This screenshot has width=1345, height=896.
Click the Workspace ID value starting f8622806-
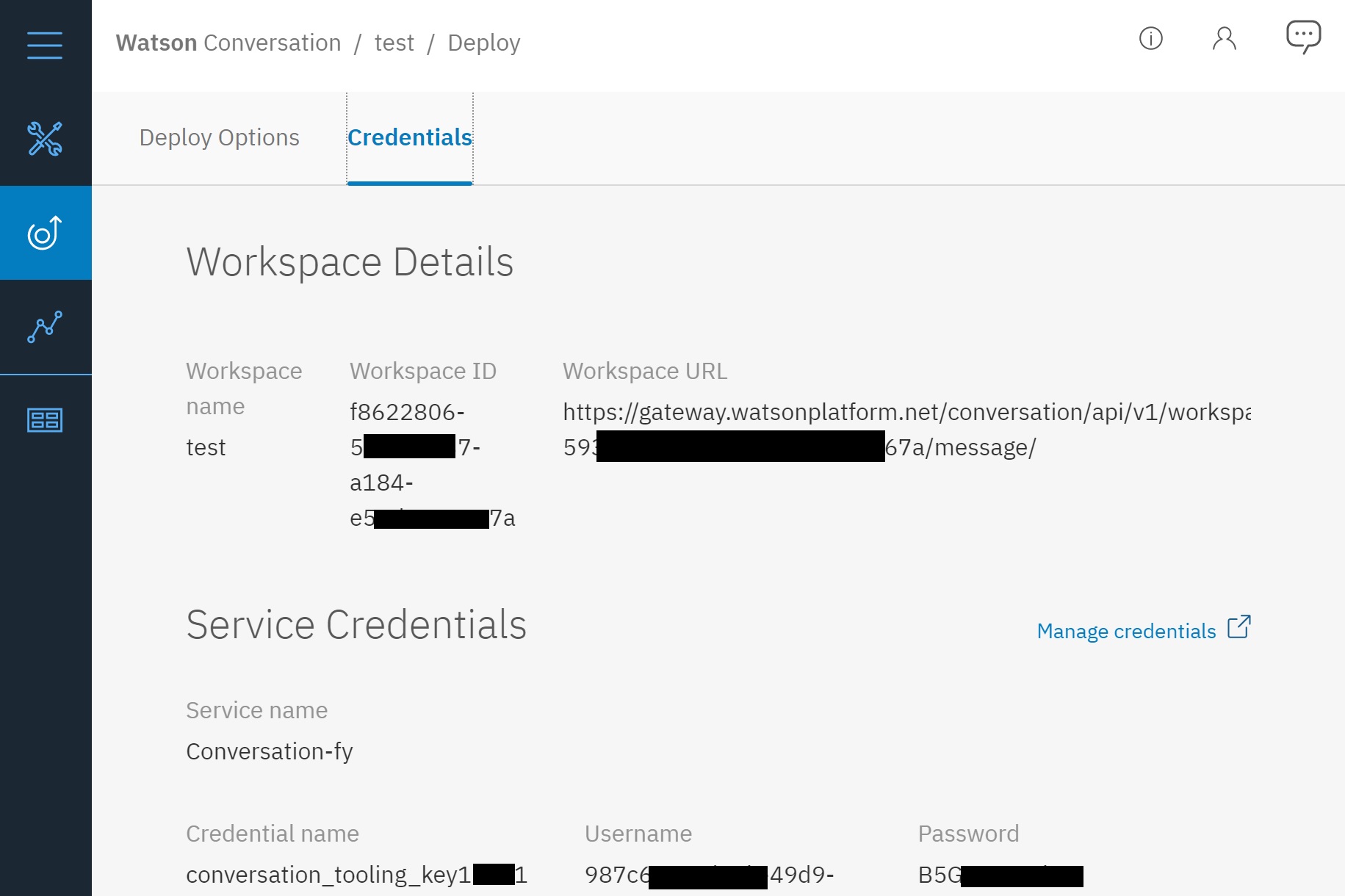432,465
